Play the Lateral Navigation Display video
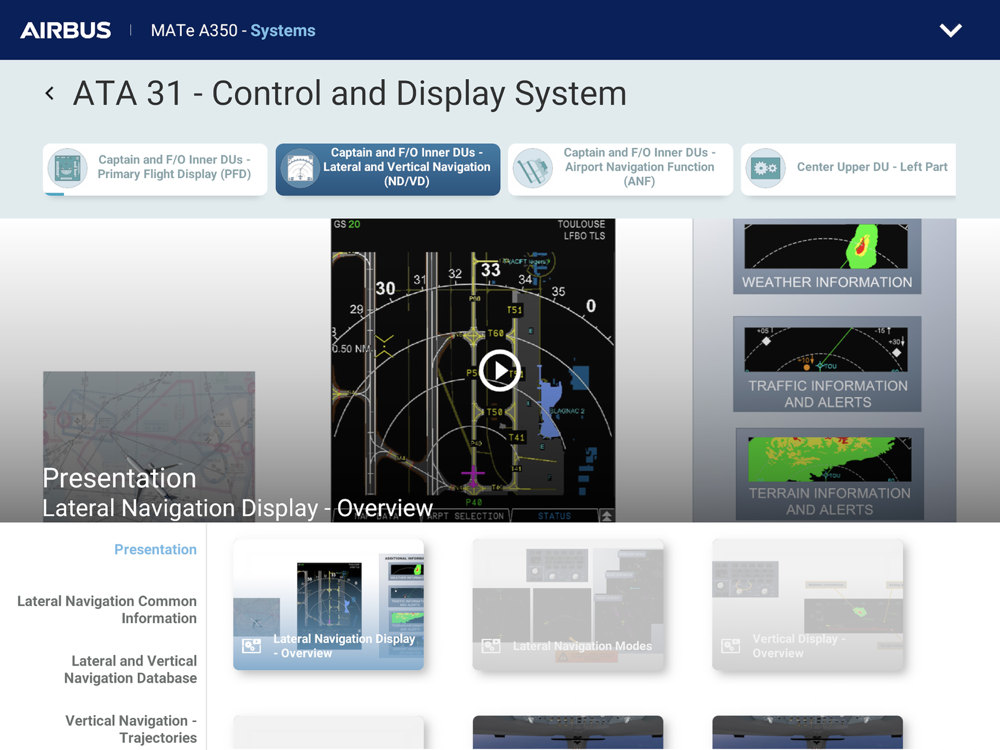 coord(499,371)
